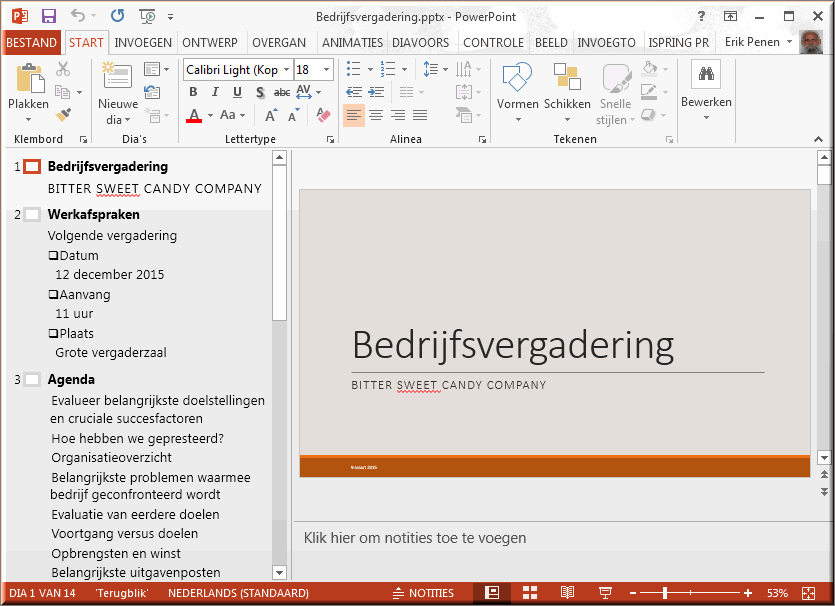
Task: Toggle text shadow
Action: coord(260,93)
